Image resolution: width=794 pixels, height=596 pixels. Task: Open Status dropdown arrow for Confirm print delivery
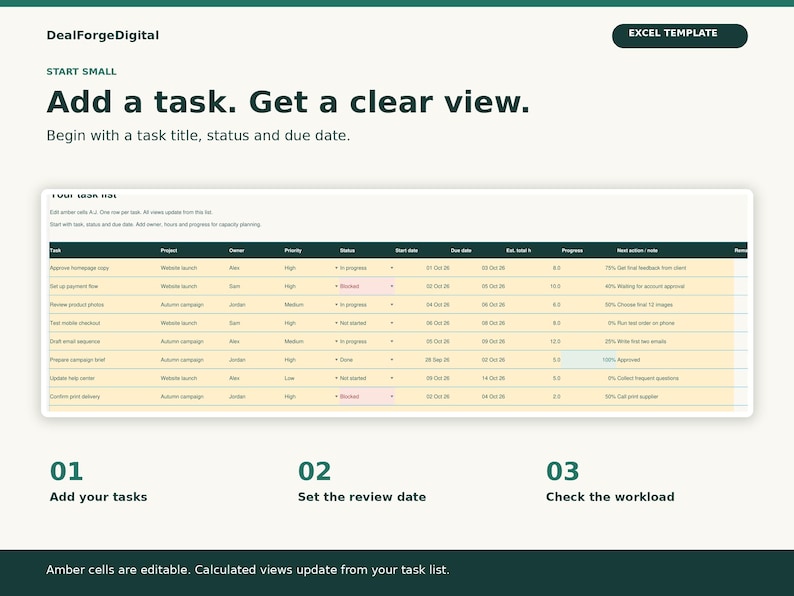(391, 396)
